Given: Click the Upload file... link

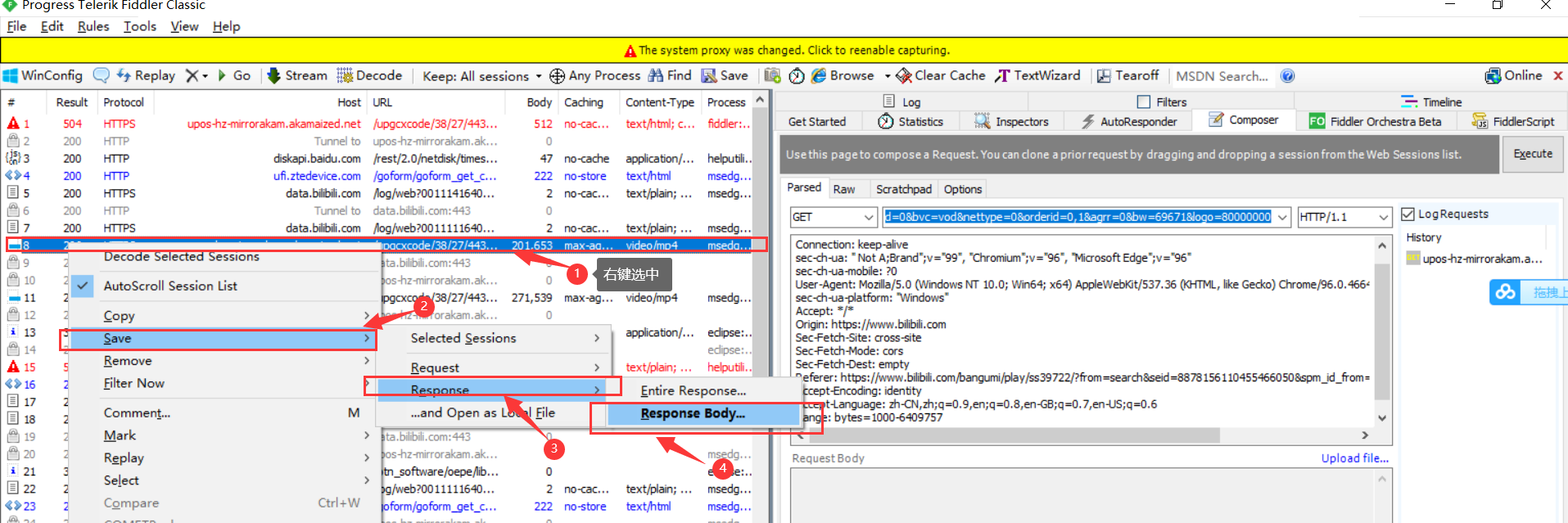Looking at the screenshot, I should (x=1355, y=458).
